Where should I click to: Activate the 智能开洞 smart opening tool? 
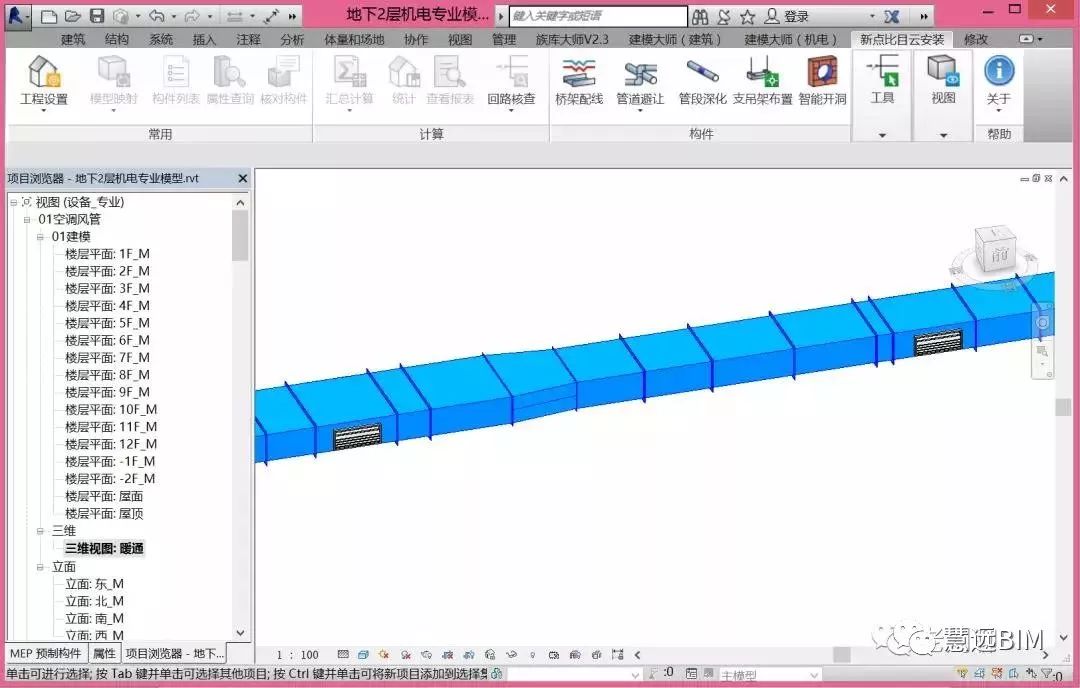tap(822, 83)
